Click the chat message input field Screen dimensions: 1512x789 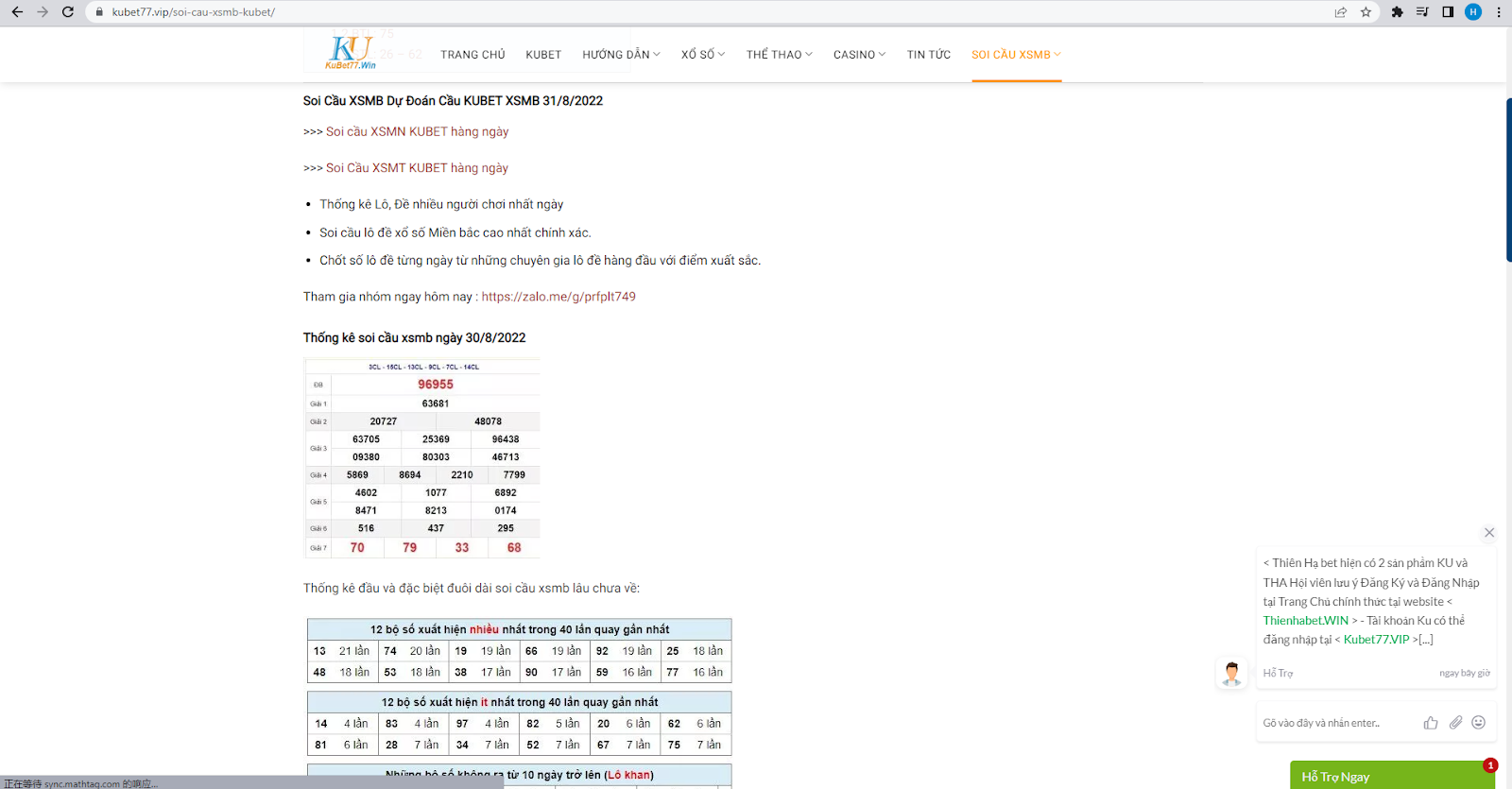(1337, 723)
